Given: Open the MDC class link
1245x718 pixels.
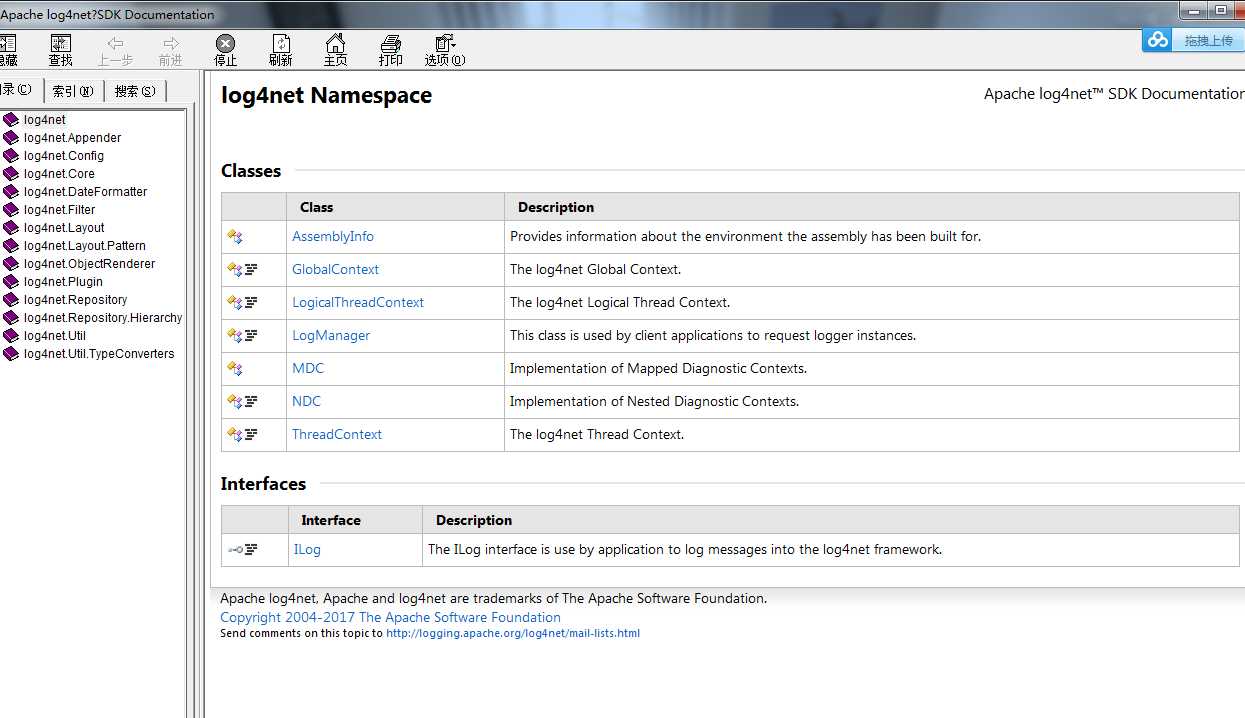Looking at the screenshot, I should click(x=308, y=368).
